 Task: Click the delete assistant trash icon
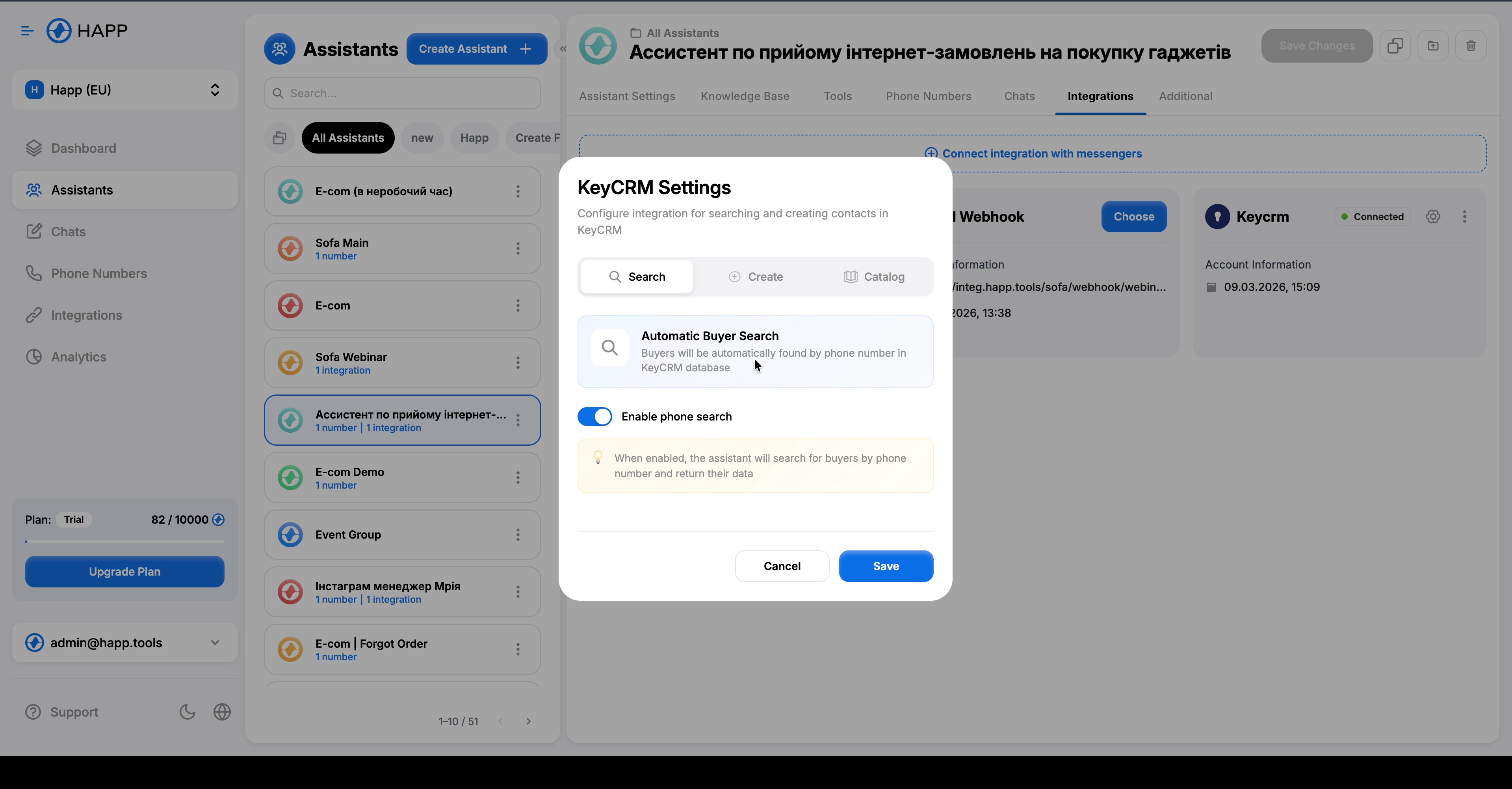coord(1471,46)
